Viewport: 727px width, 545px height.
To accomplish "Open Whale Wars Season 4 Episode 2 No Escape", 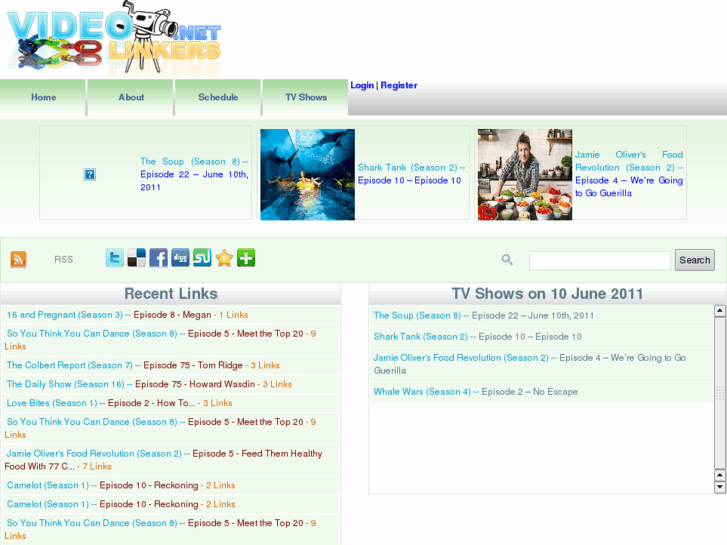I will [475, 391].
